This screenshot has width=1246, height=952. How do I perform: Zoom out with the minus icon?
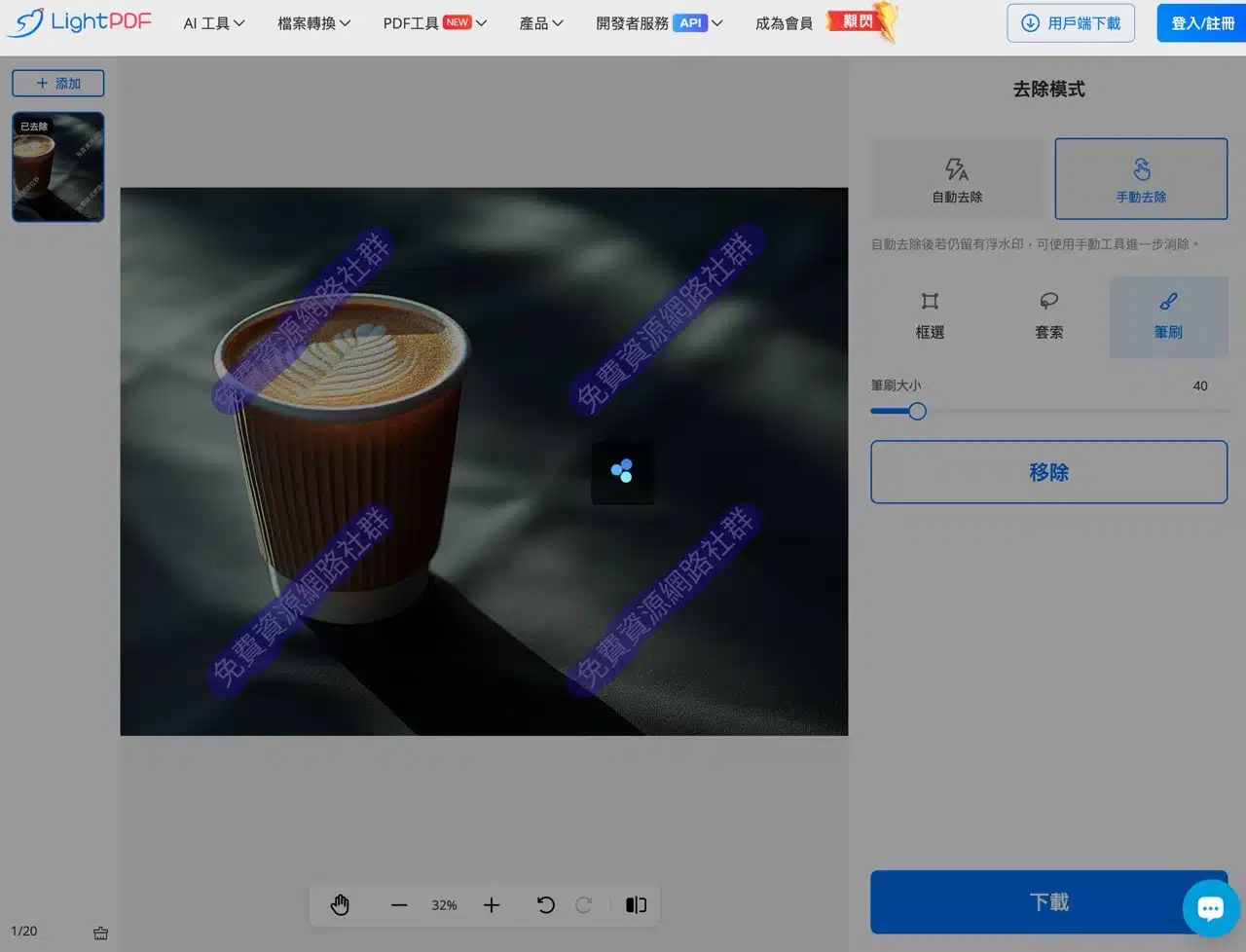click(x=399, y=905)
